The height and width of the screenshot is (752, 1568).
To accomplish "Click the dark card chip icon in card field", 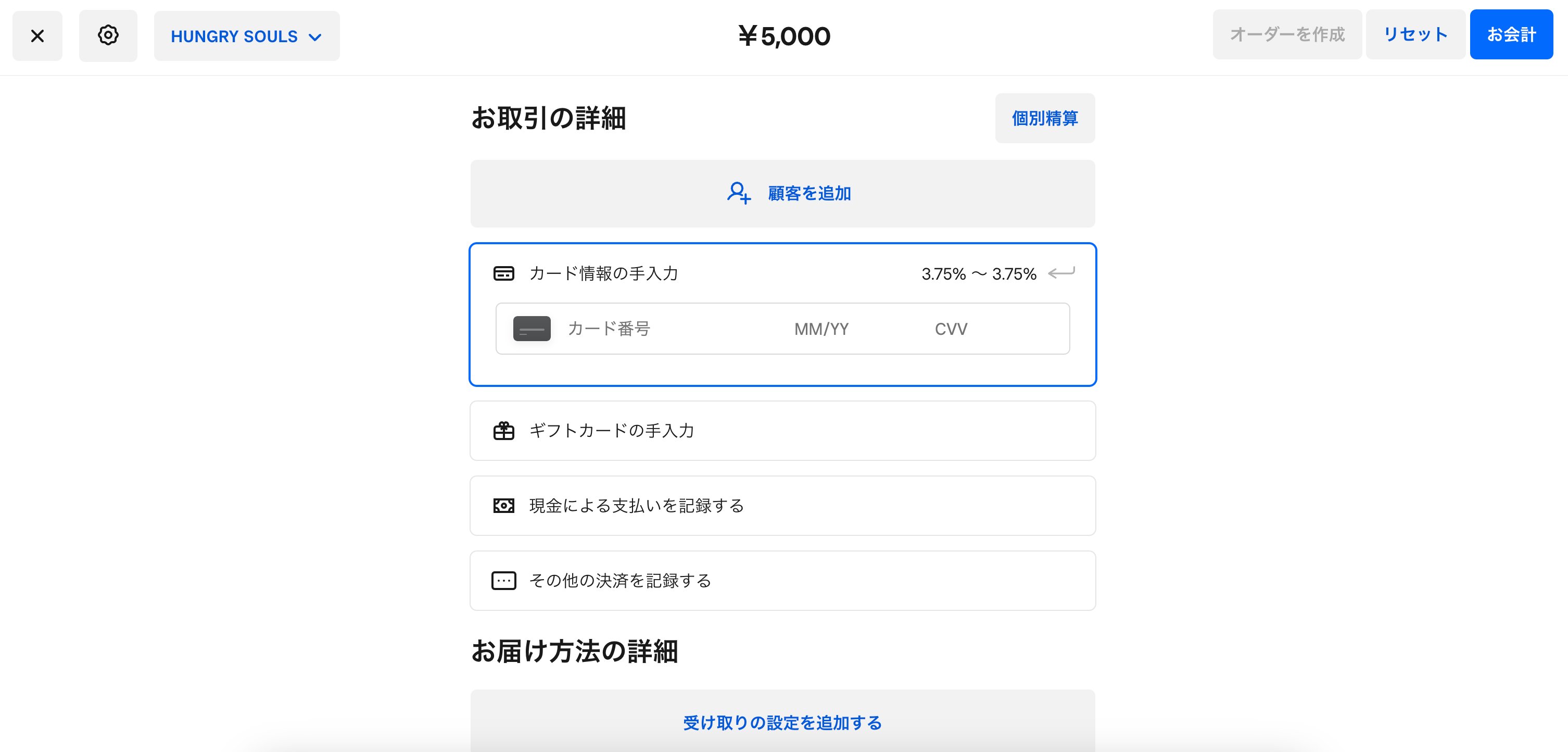I will coord(531,329).
